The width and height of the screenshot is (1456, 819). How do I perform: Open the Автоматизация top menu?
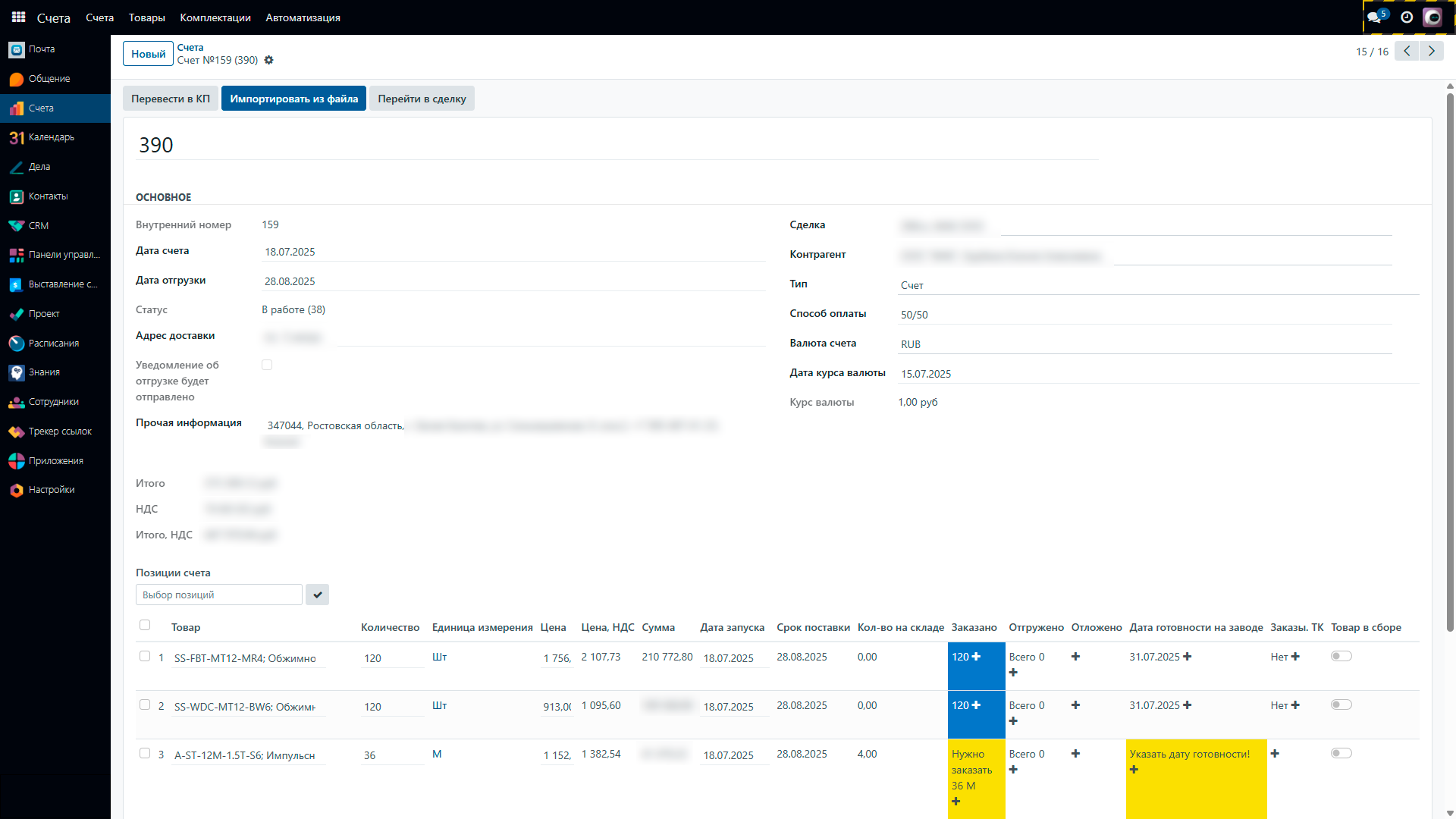pyautogui.click(x=303, y=17)
